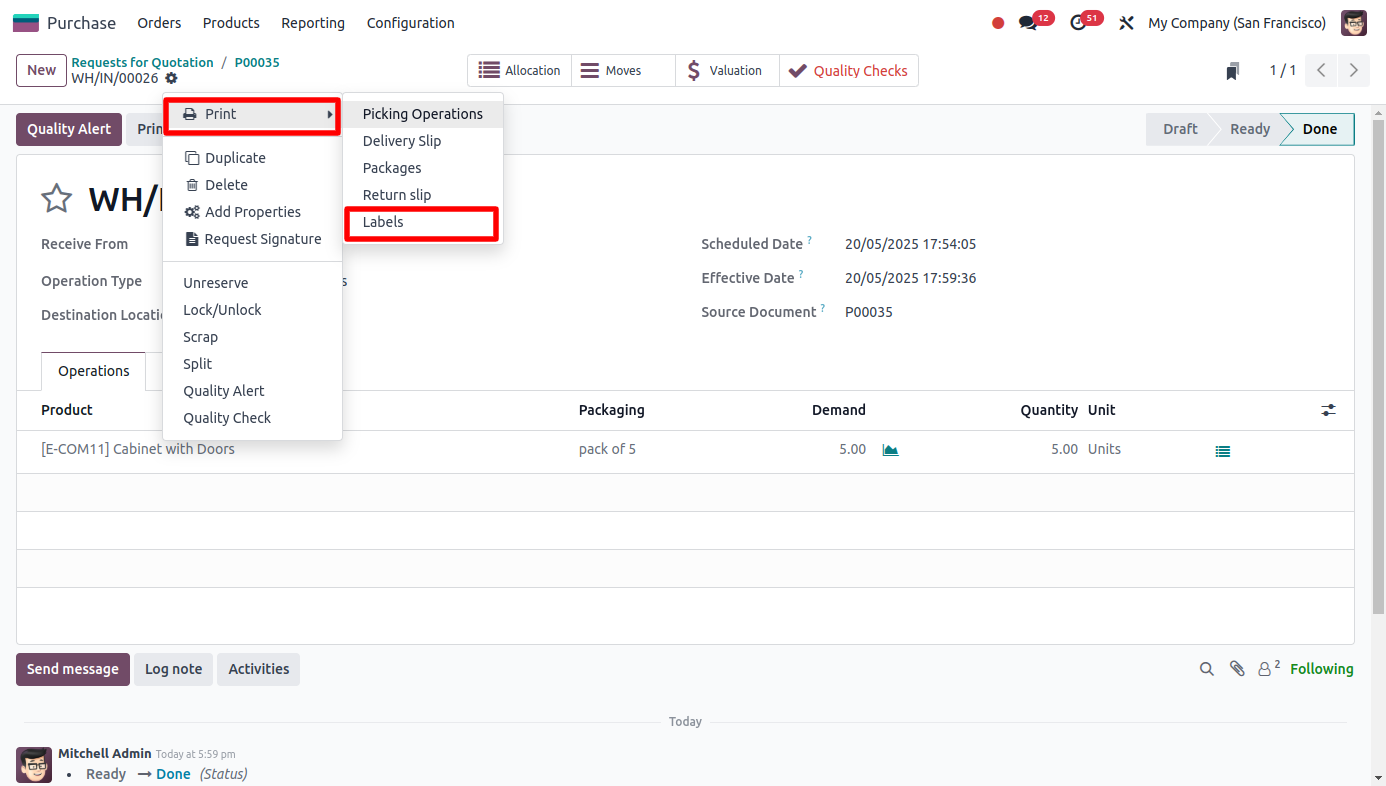
Task: Open detailed operations list icon for Cabinet
Action: coord(1222,451)
